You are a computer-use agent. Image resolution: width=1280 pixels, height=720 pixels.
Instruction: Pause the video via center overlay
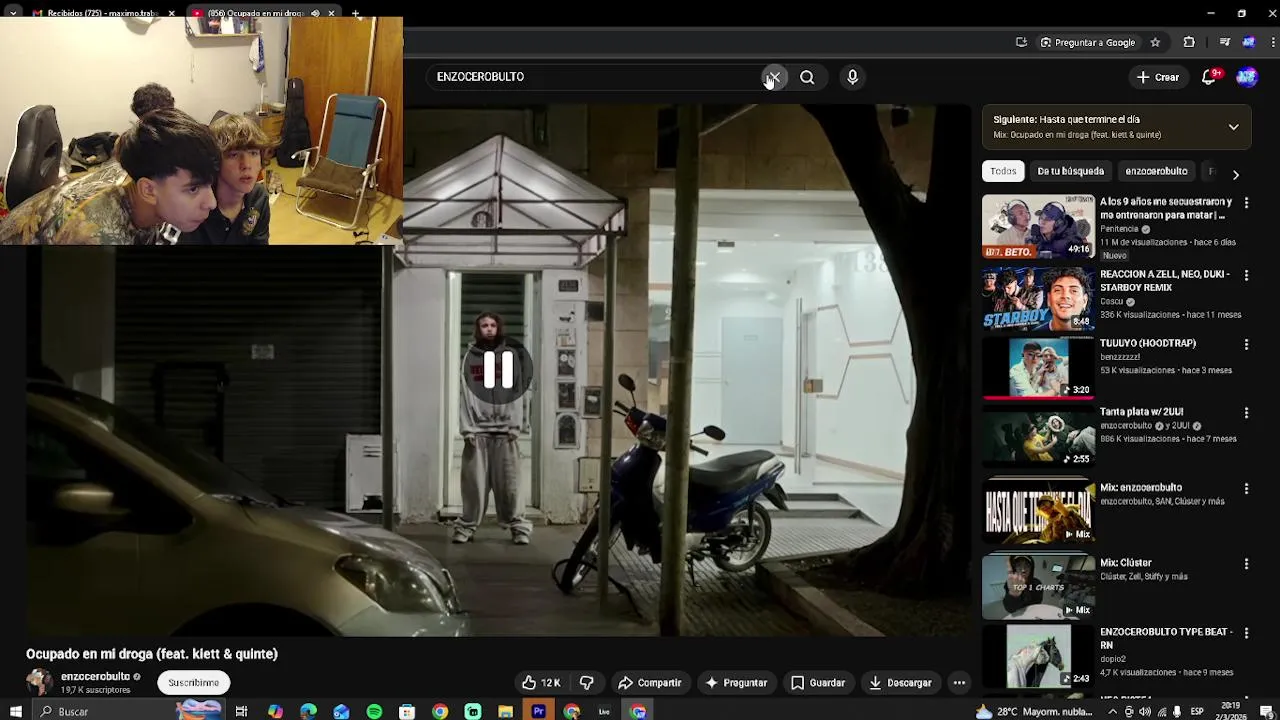(x=498, y=370)
